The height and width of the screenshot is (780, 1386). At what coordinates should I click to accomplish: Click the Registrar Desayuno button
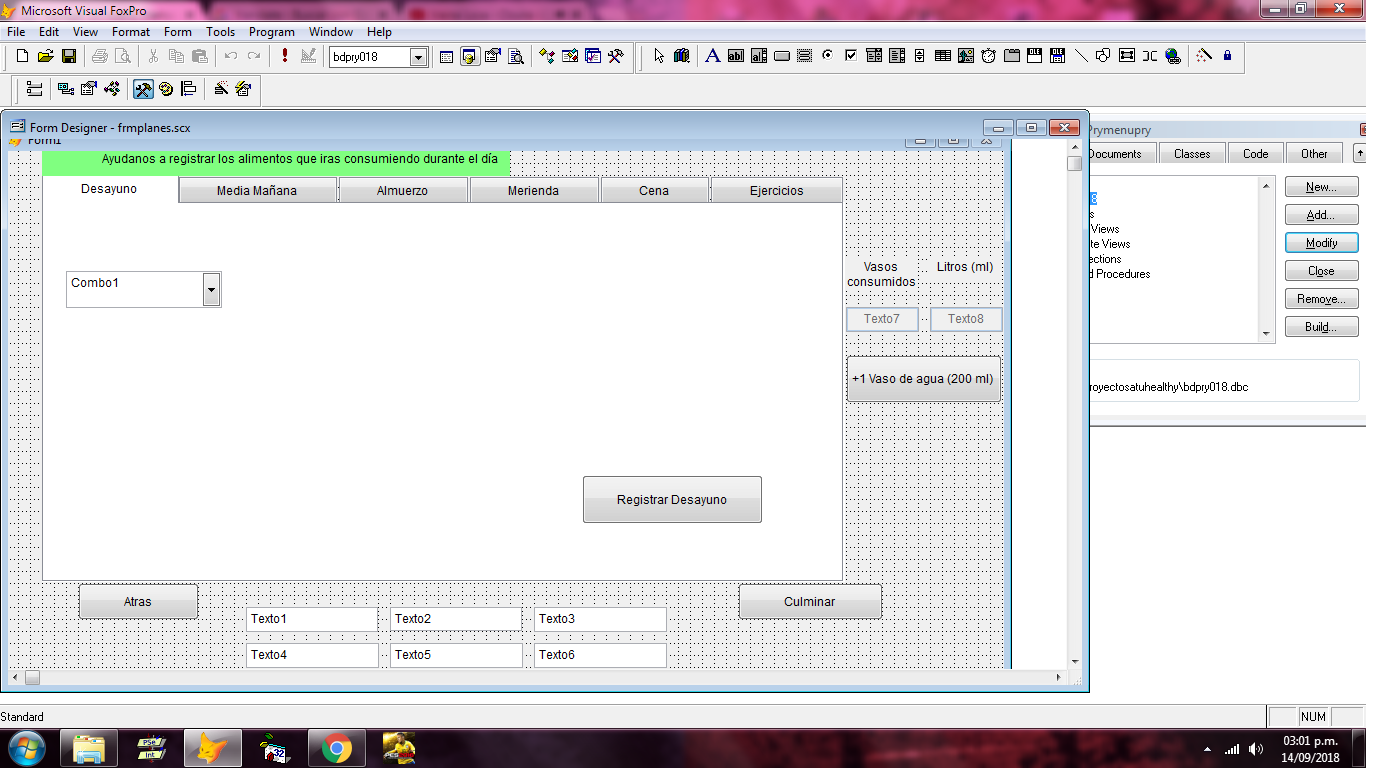(672, 499)
